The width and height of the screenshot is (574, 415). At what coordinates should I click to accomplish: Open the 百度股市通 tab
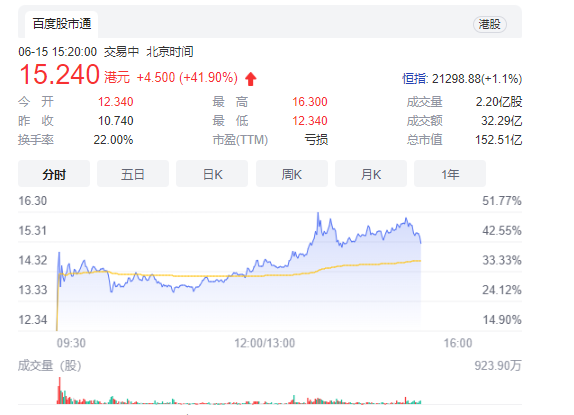62,24
